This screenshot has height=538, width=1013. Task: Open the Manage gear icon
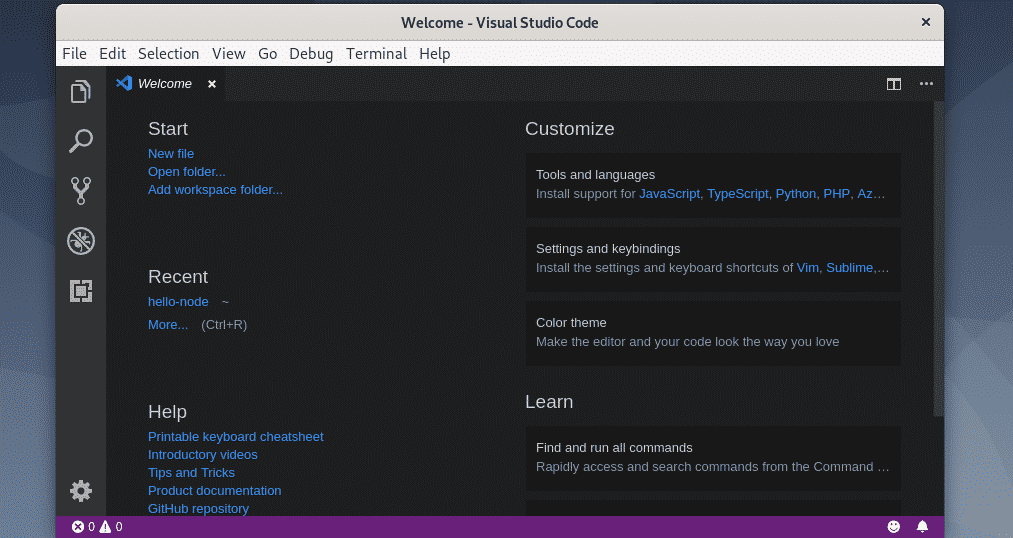(81, 490)
